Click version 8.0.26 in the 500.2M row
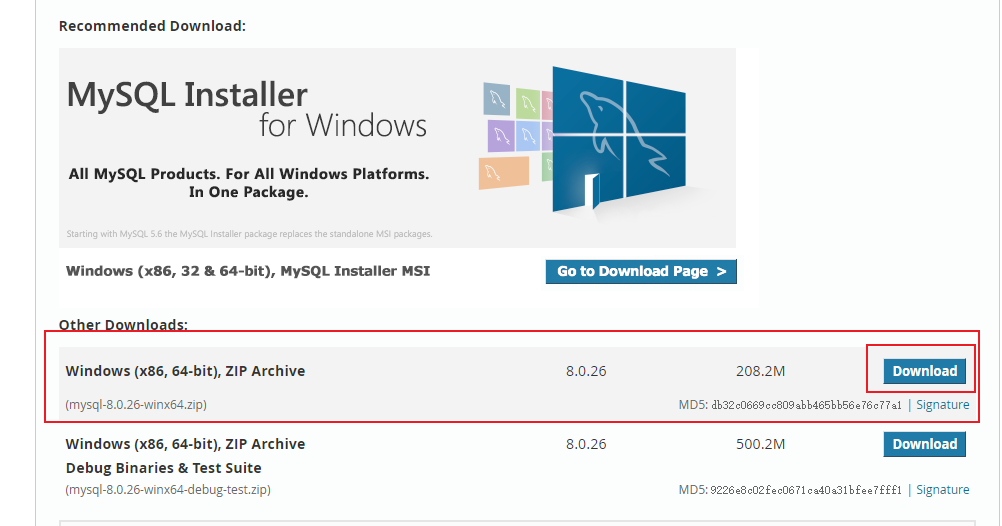 586,444
